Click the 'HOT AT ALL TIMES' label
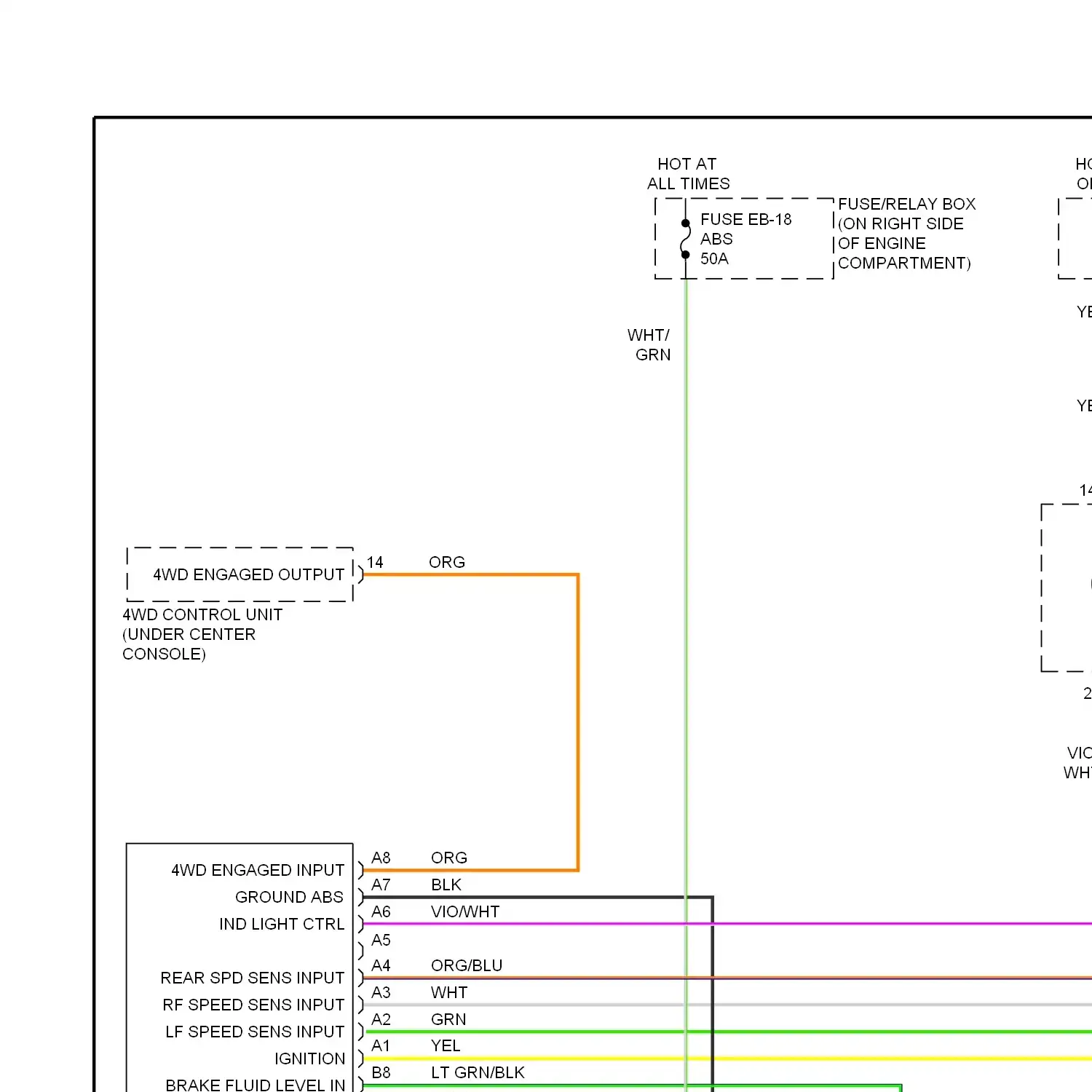The height and width of the screenshot is (1092, 1092). 688,174
